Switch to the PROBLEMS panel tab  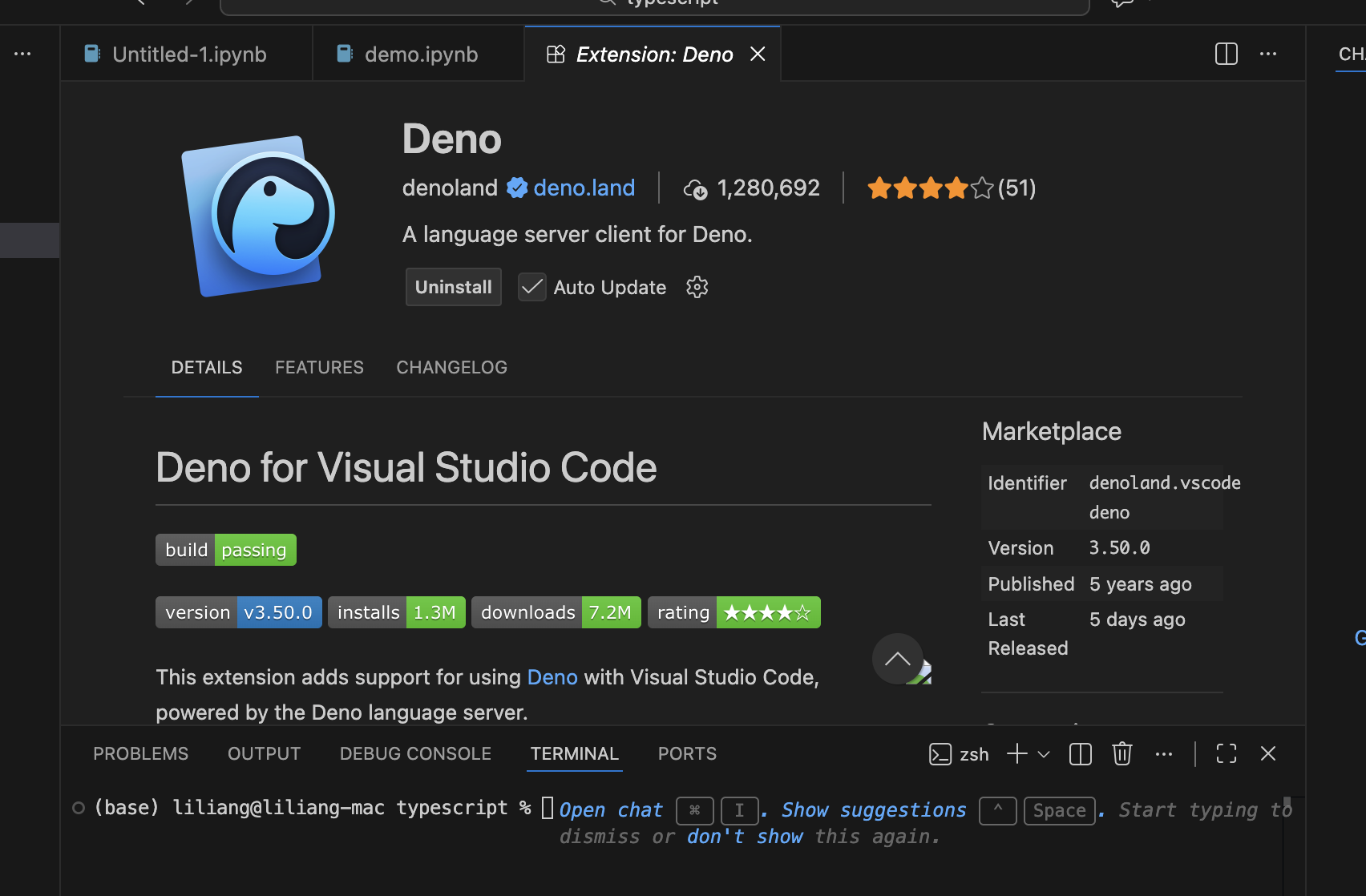pyautogui.click(x=141, y=753)
